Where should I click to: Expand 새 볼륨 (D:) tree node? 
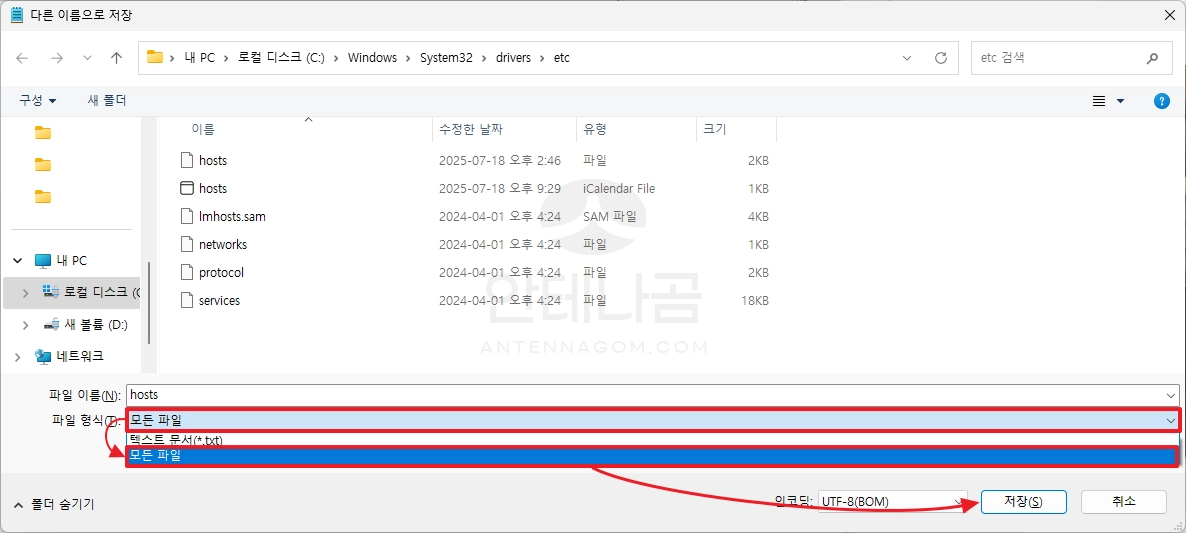(x=26, y=325)
